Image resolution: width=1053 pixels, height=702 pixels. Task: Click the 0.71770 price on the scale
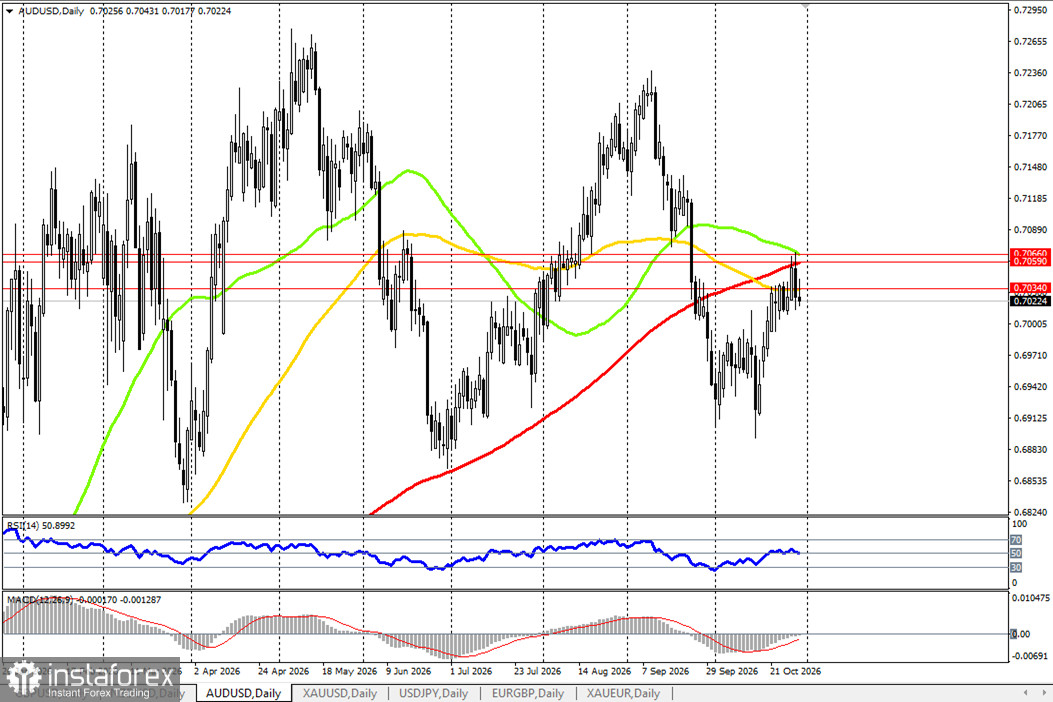point(1029,136)
